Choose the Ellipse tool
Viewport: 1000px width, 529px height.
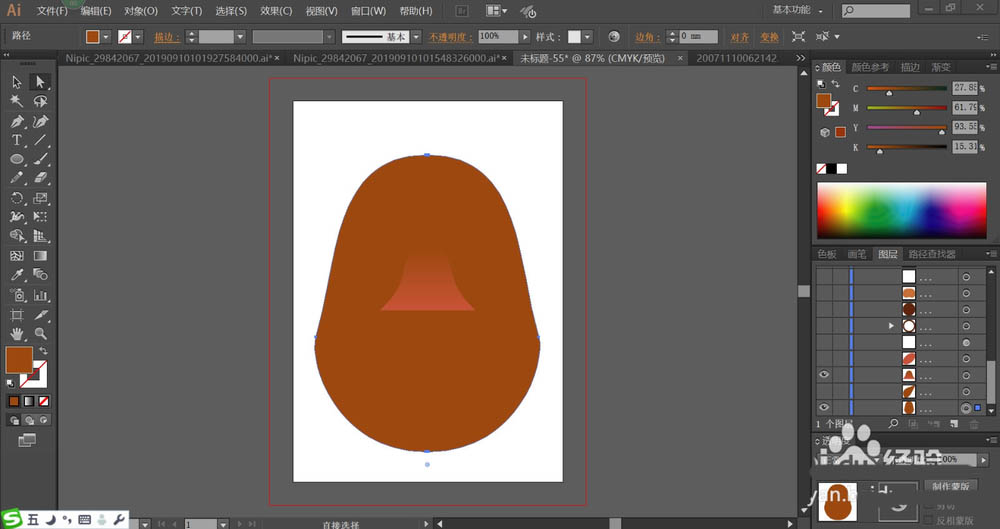(x=17, y=159)
